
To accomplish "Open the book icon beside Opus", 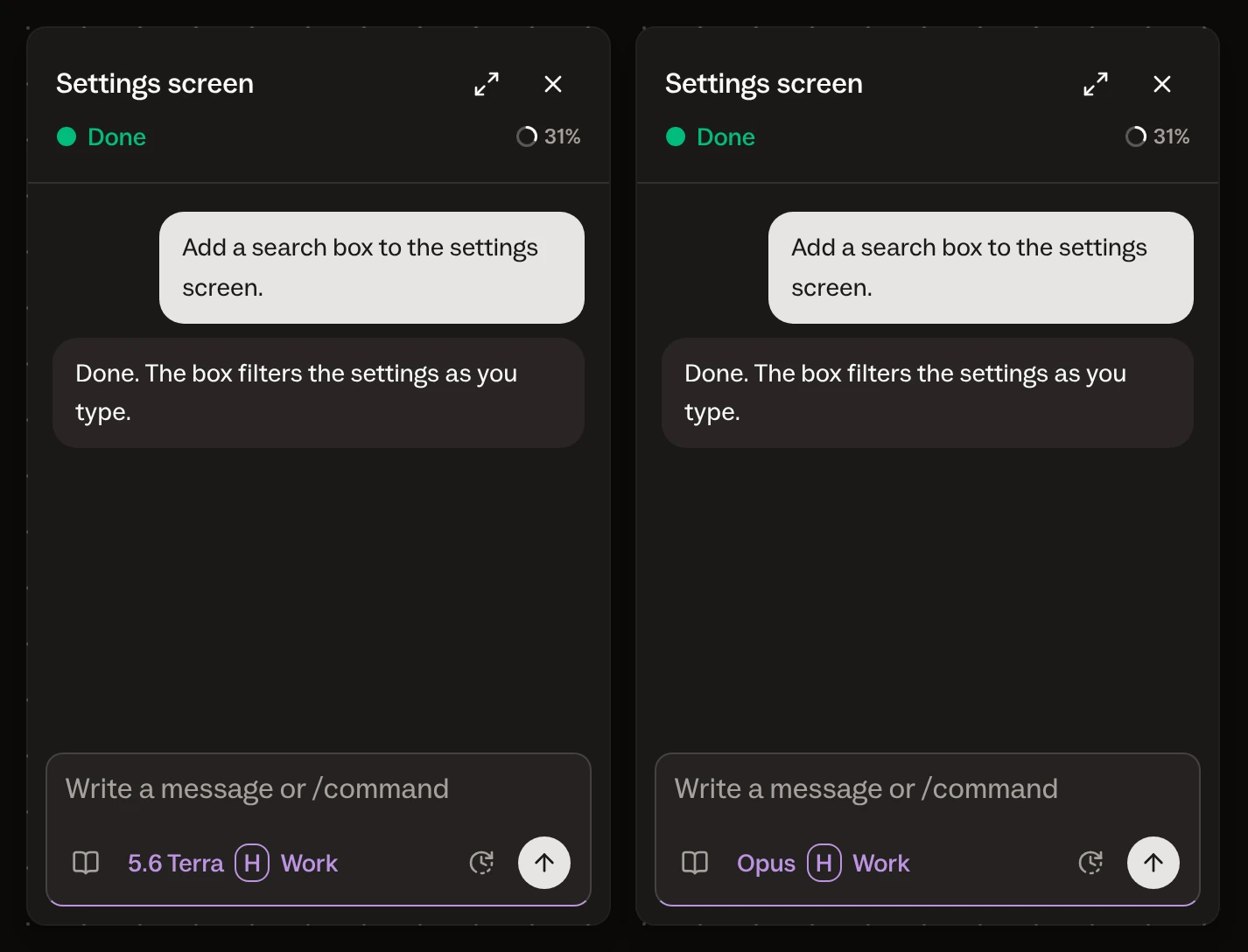I will (x=695, y=863).
